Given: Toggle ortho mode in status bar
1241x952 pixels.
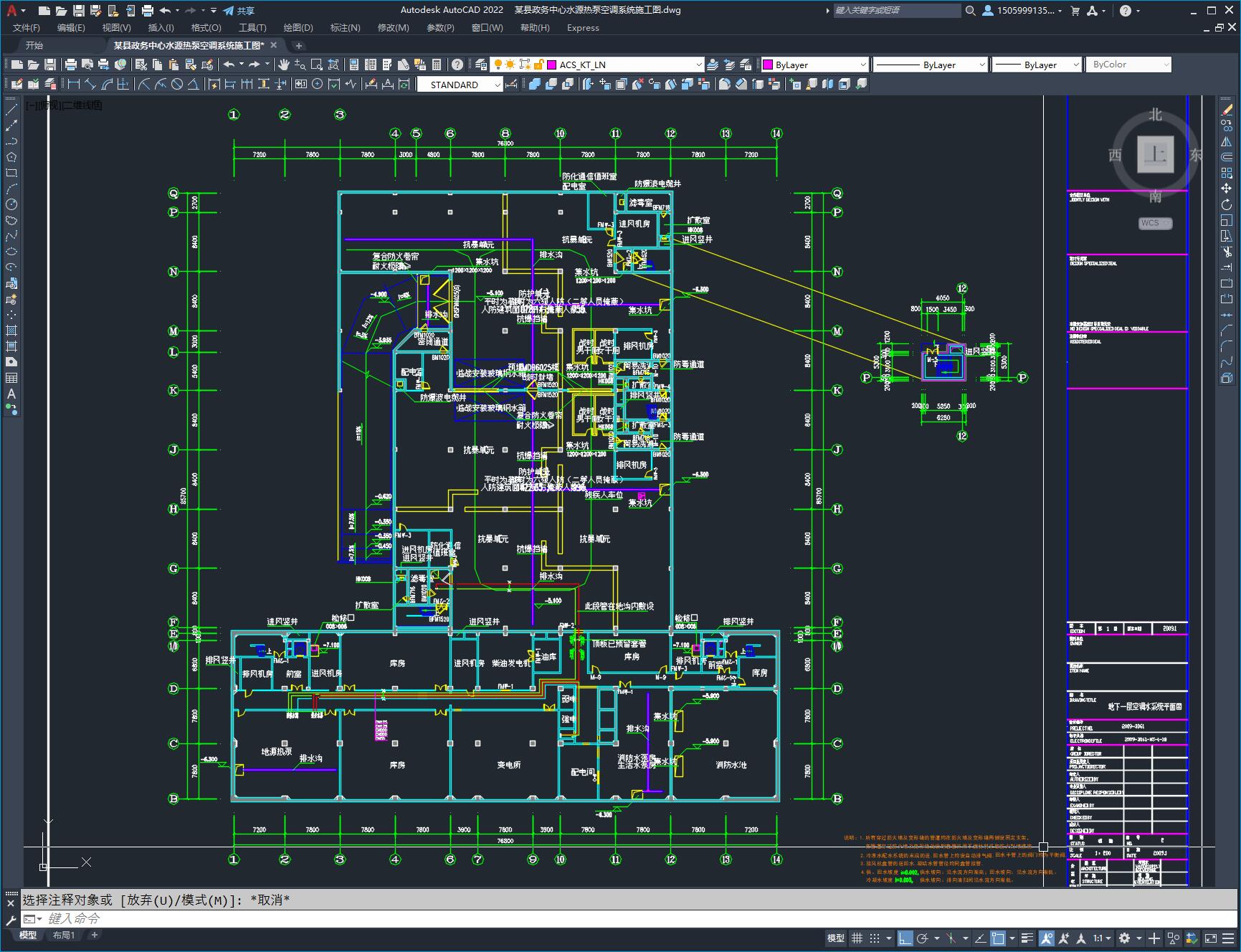Looking at the screenshot, I should (905, 938).
